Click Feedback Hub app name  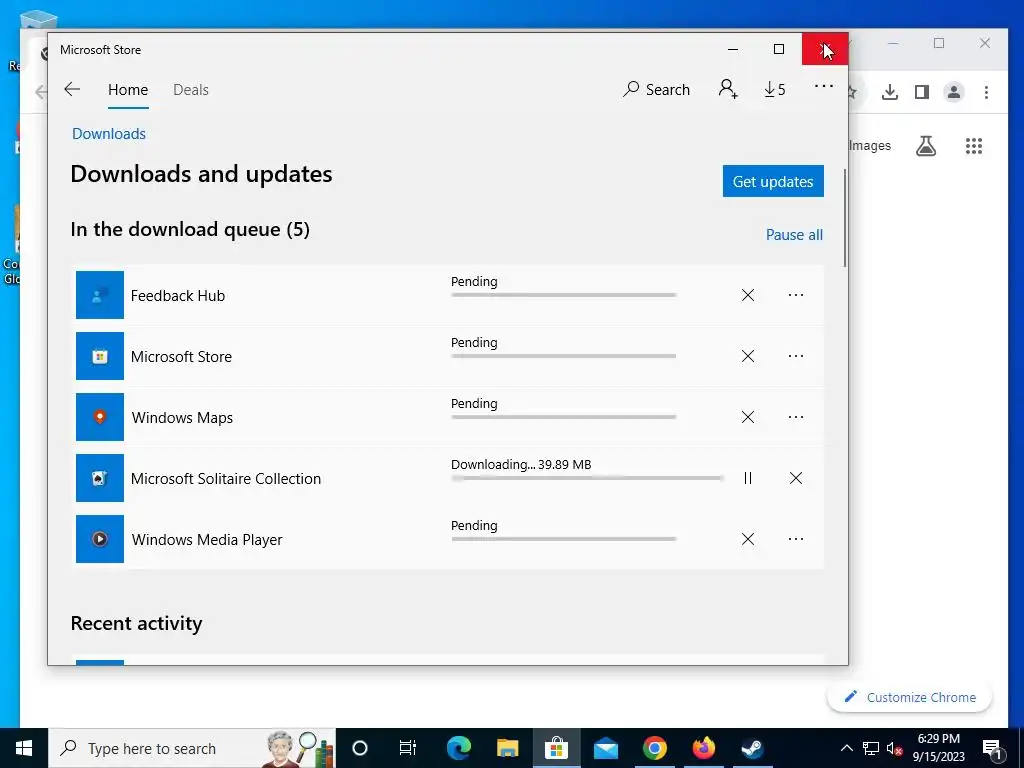tap(178, 296)
